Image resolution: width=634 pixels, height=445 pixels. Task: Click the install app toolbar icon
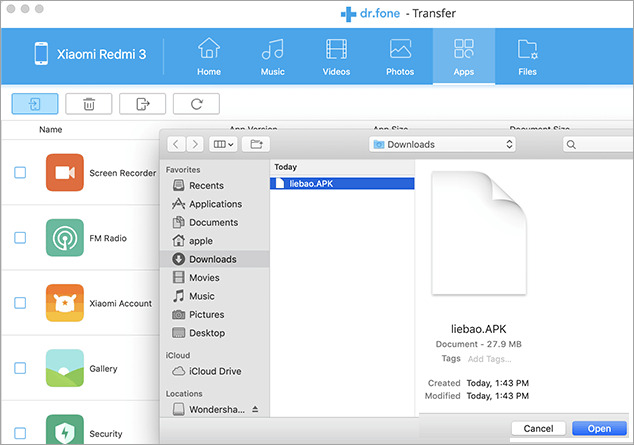[35, 104]
